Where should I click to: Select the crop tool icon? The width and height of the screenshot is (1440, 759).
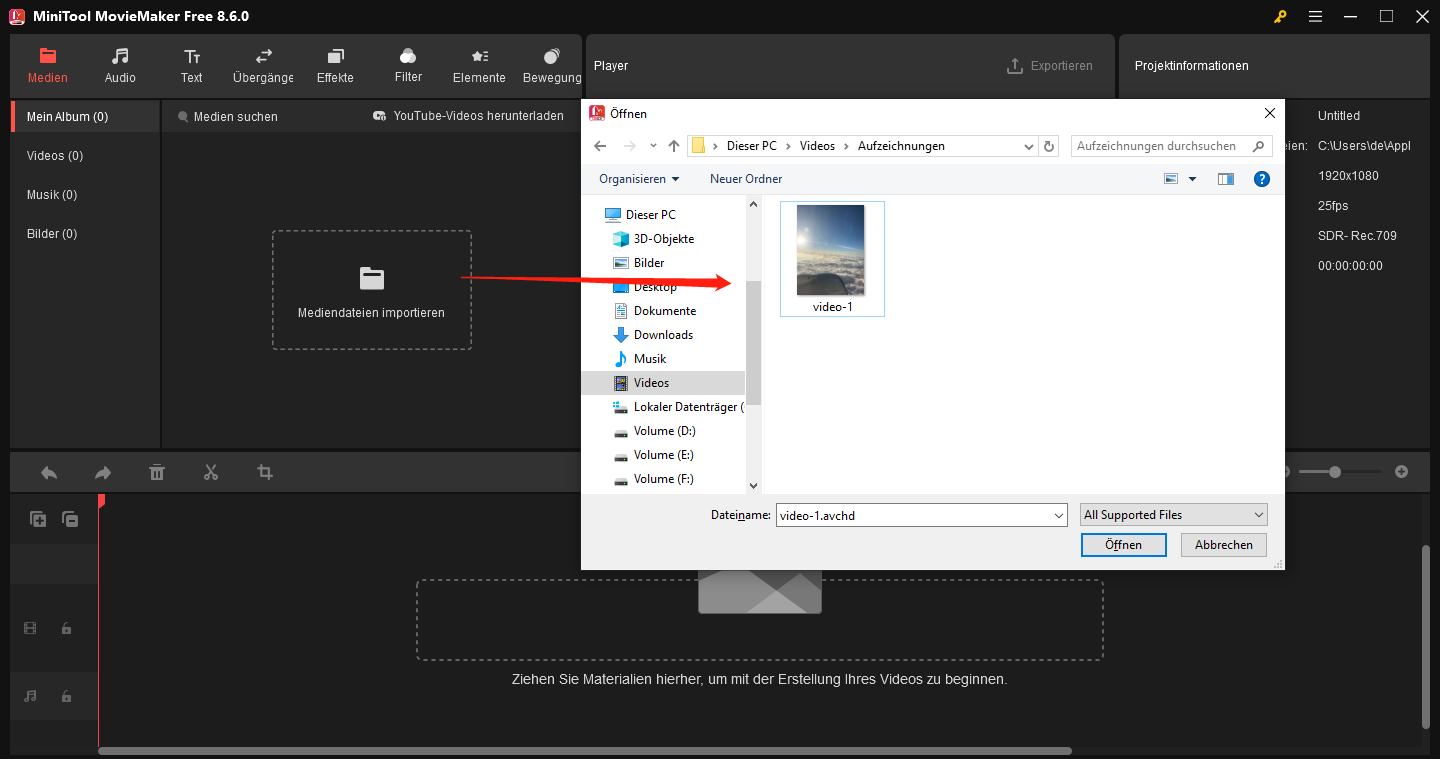pyautogui.click(x=264, y=471)
